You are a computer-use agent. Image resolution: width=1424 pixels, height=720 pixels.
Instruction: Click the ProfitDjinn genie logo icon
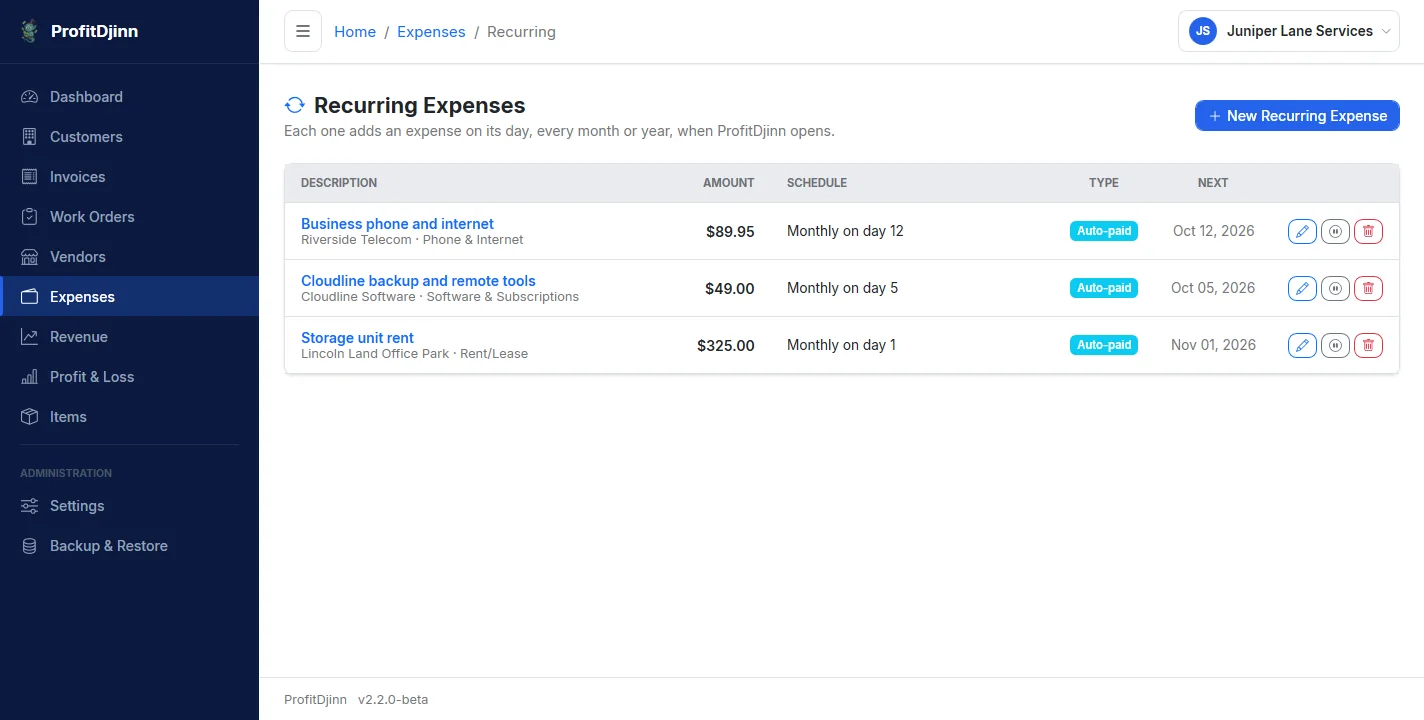[x=30, y=31]
